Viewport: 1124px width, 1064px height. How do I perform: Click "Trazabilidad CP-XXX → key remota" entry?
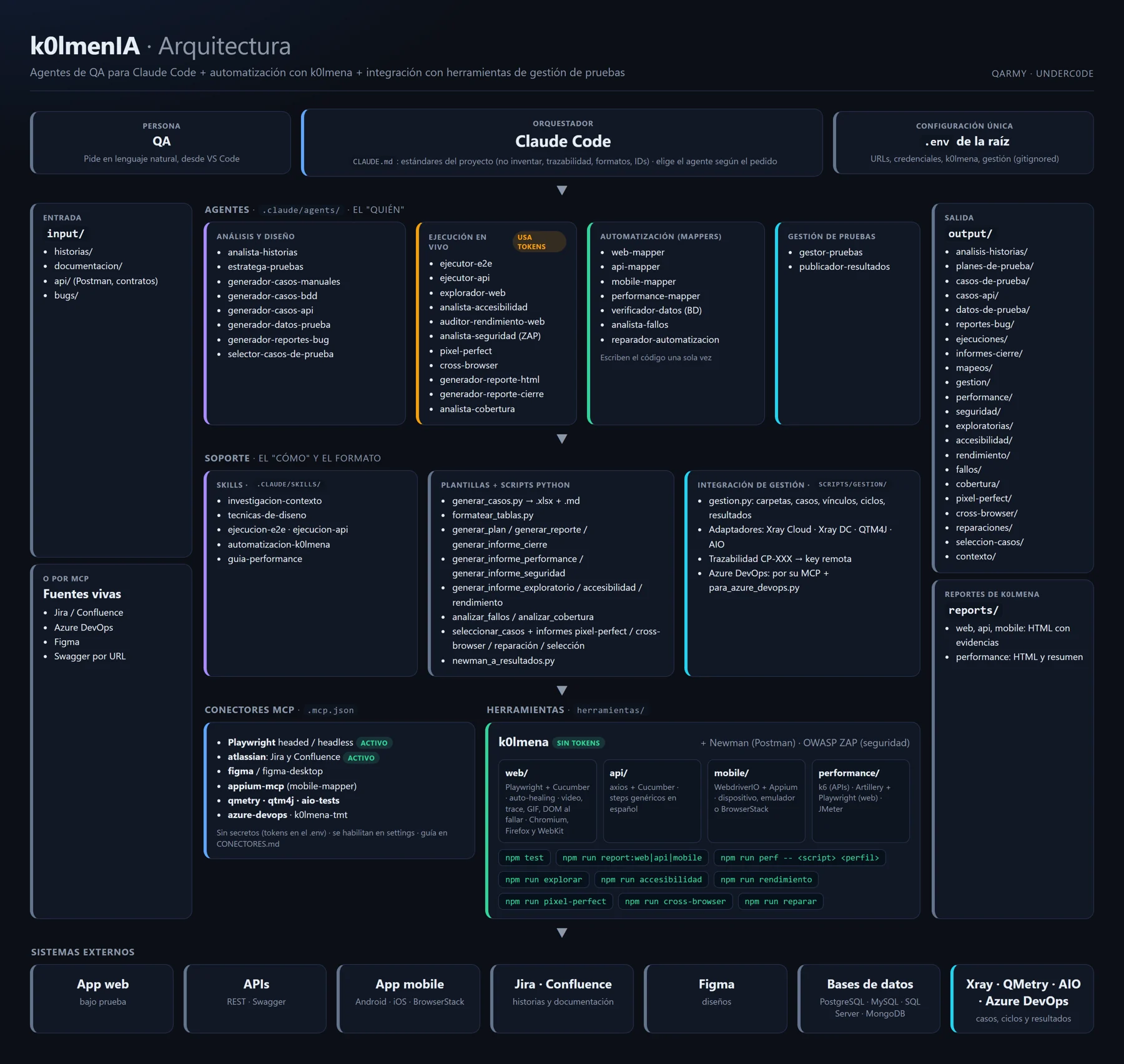pos(780,559)
